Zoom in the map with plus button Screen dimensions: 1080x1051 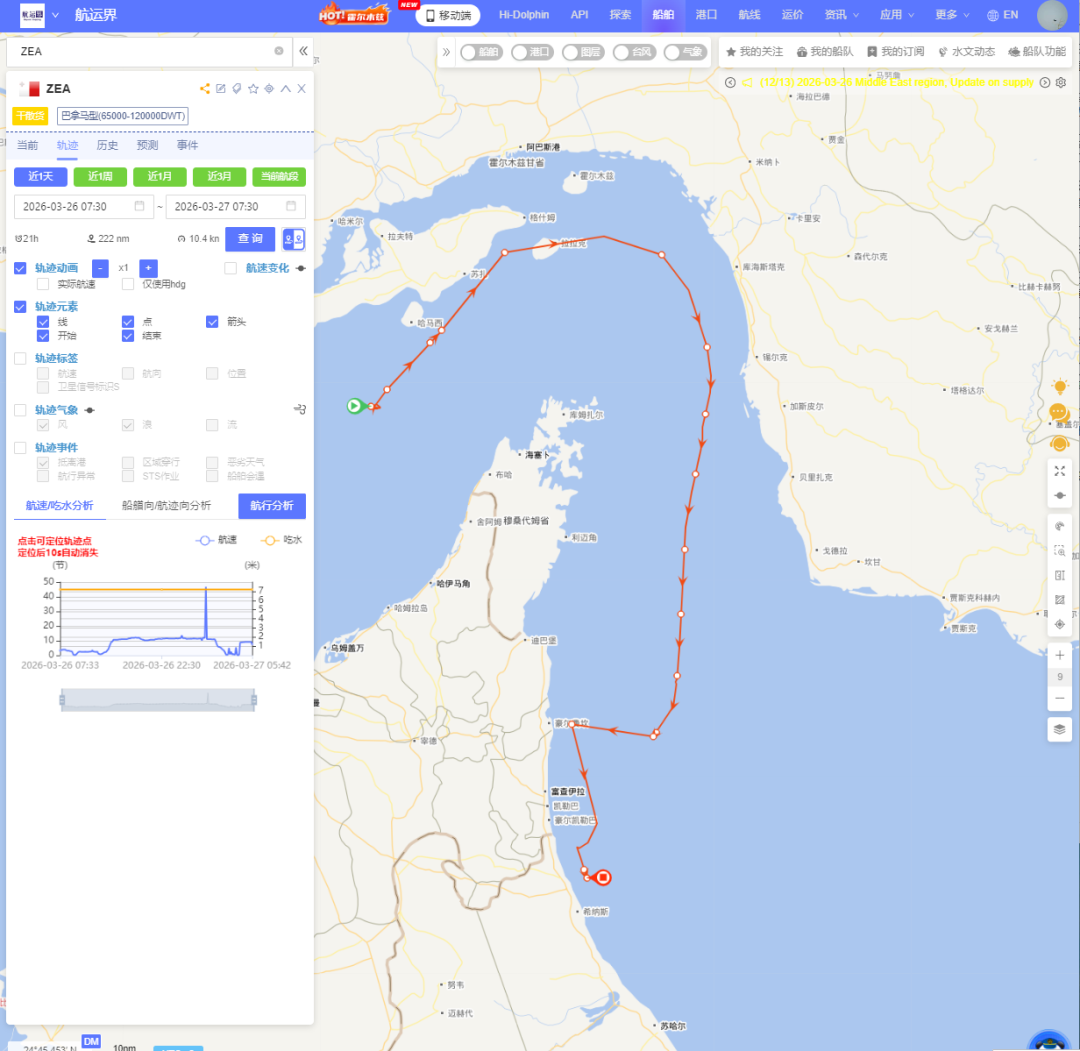(x=1060, y=655)
